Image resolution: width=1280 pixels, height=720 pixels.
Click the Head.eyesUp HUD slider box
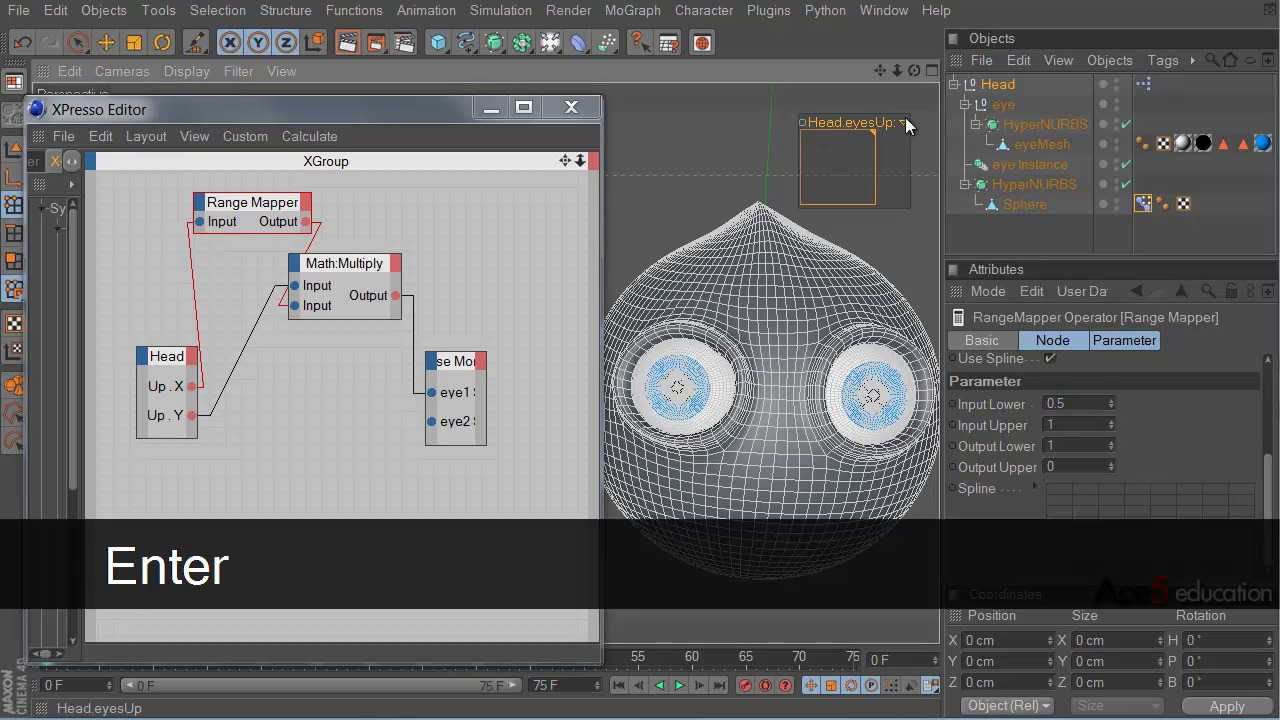pyautogui.click(x=838, y=168)
